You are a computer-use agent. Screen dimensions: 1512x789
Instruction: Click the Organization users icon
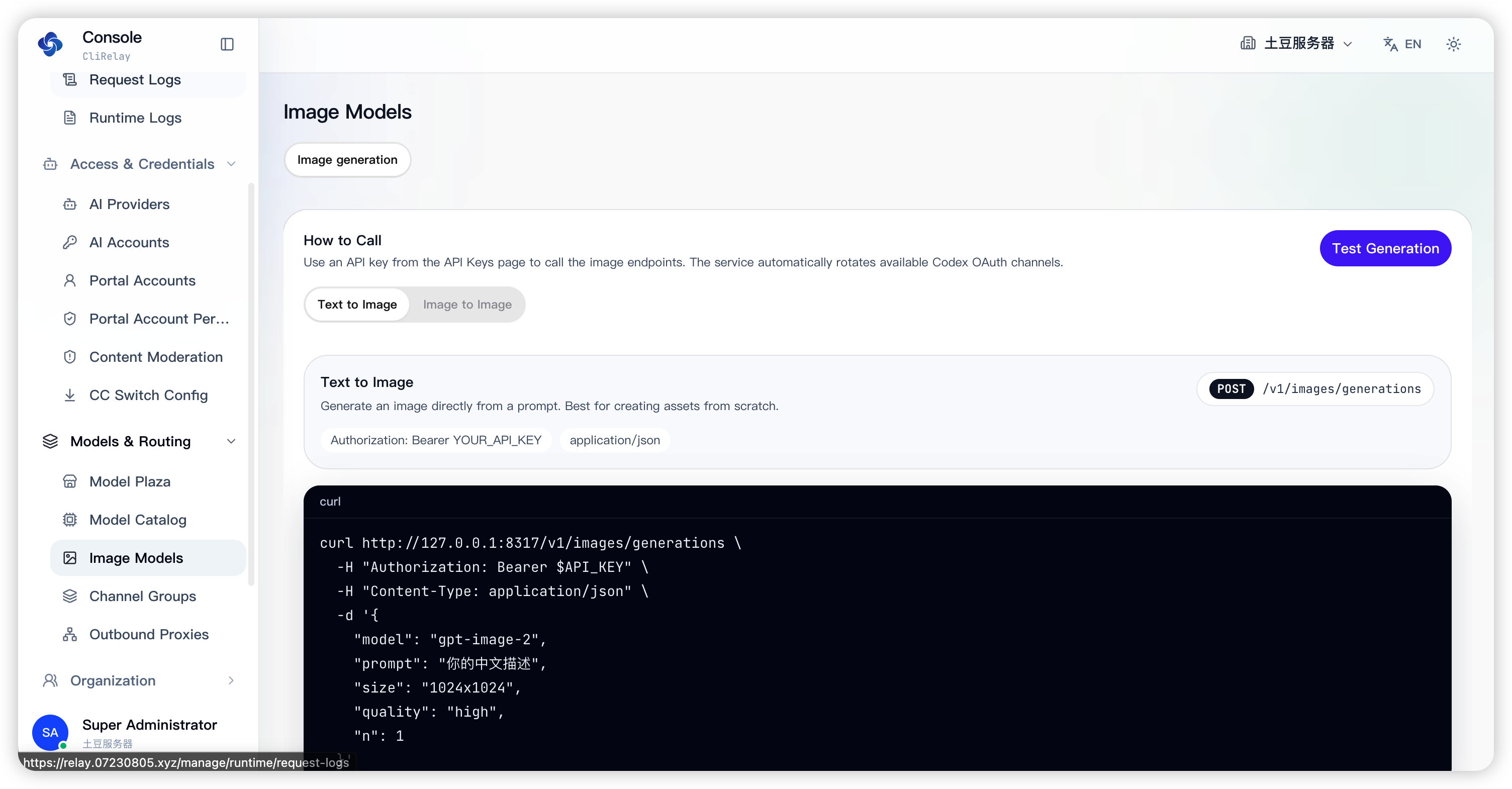(50, 680)
